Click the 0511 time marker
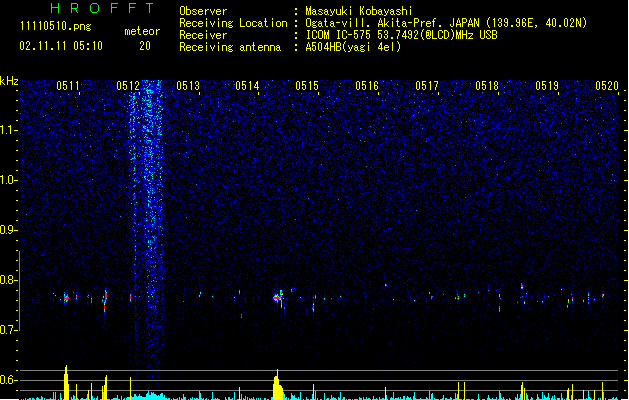This screenshot has height=400, width=629. pos(67,86)
